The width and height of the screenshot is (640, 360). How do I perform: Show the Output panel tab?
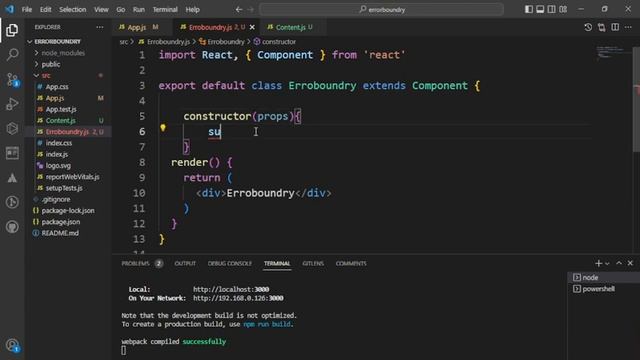[185, 264]
